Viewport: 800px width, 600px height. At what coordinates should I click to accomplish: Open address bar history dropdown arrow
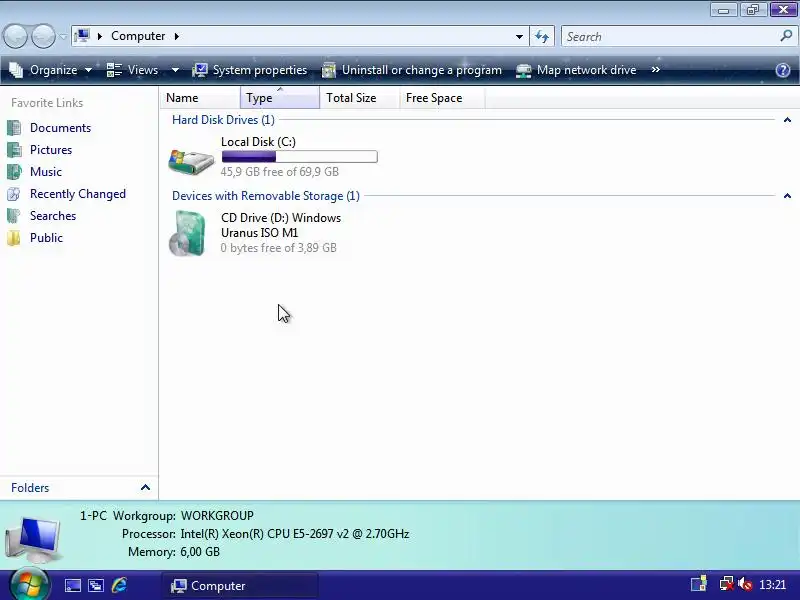tap(519, 37)
